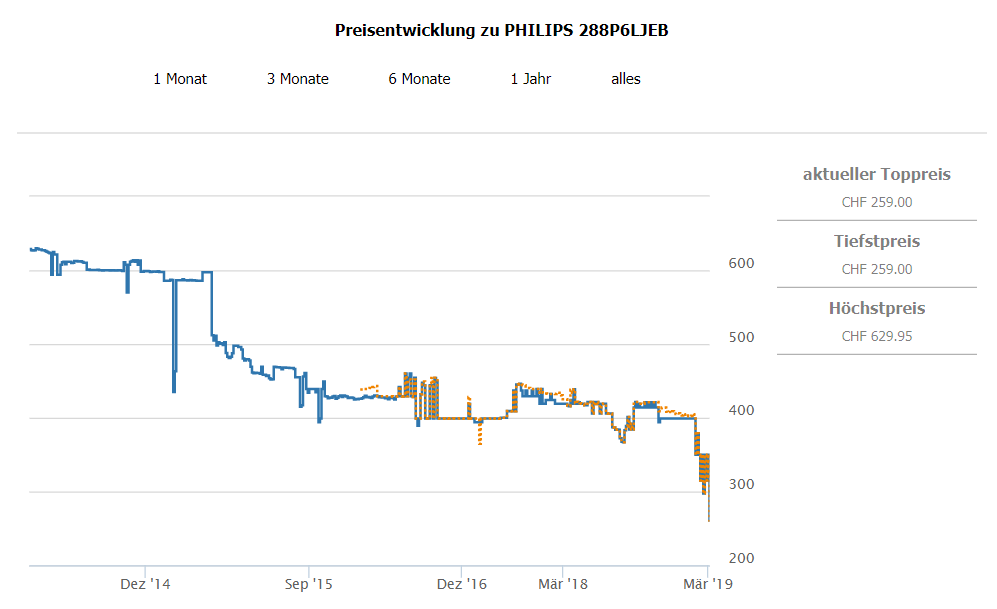Click the 600 y-axis label
Screen dimensions: 997x609
tap(740, 263)
